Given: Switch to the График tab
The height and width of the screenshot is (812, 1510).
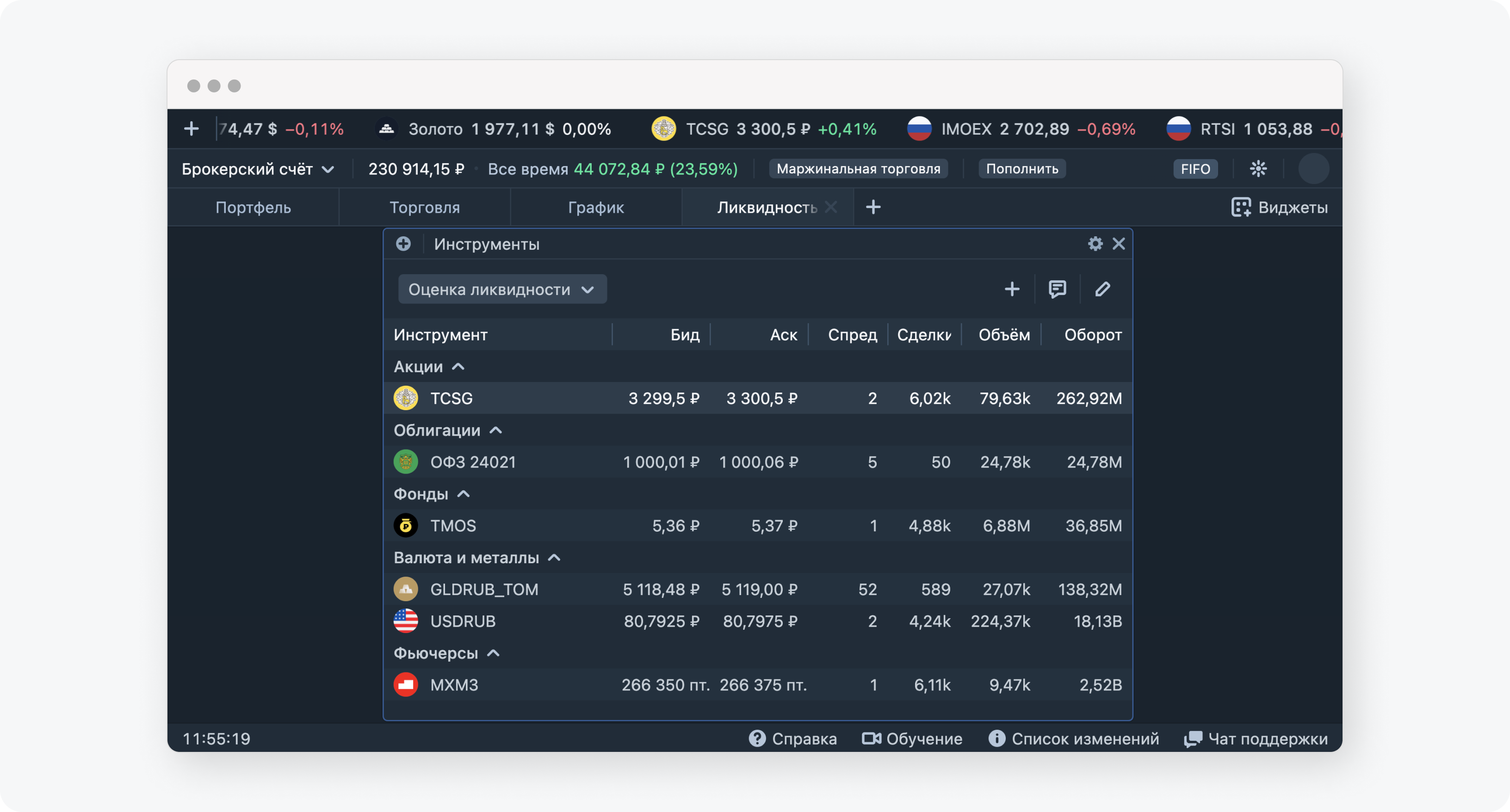Looking at the screenshot, I should pyautogui.click(x=595, y=208).
